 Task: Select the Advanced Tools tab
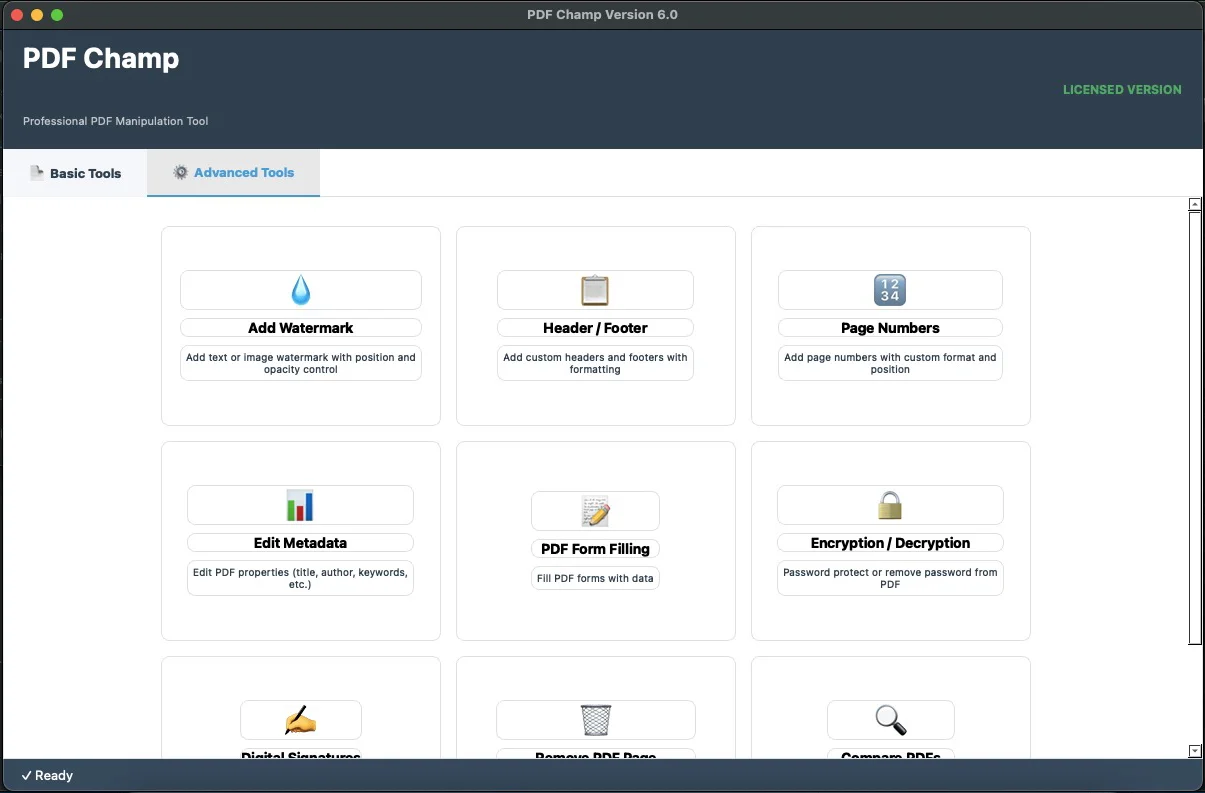point(233,173)
